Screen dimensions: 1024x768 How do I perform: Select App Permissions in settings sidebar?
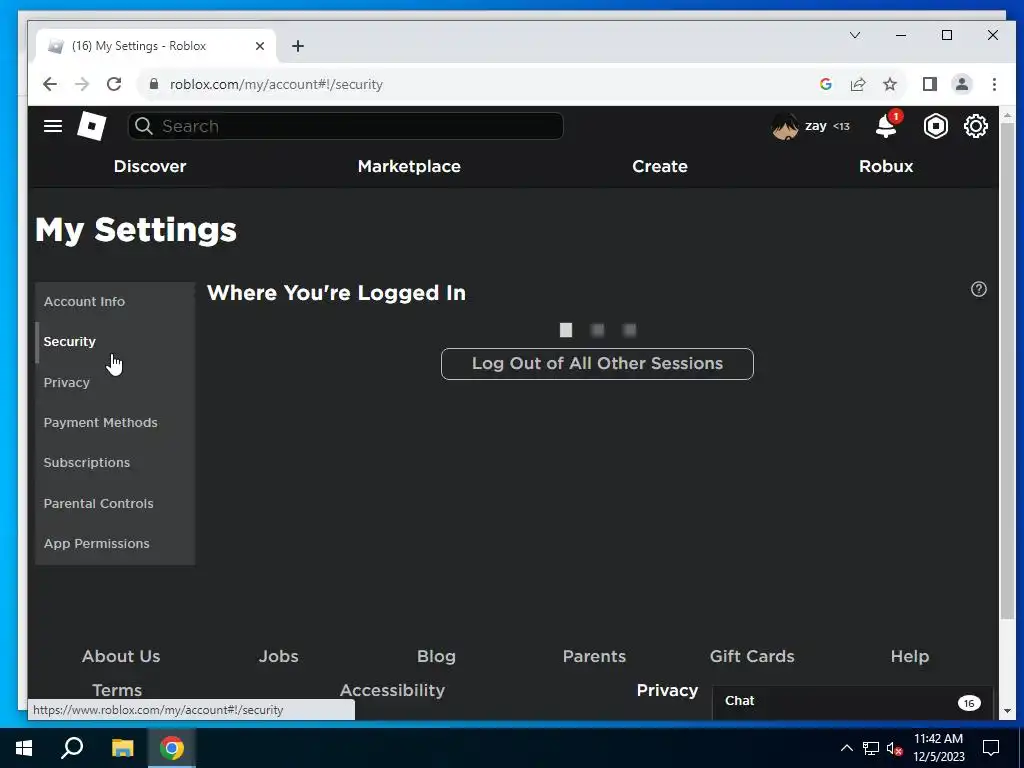point(115,543)
